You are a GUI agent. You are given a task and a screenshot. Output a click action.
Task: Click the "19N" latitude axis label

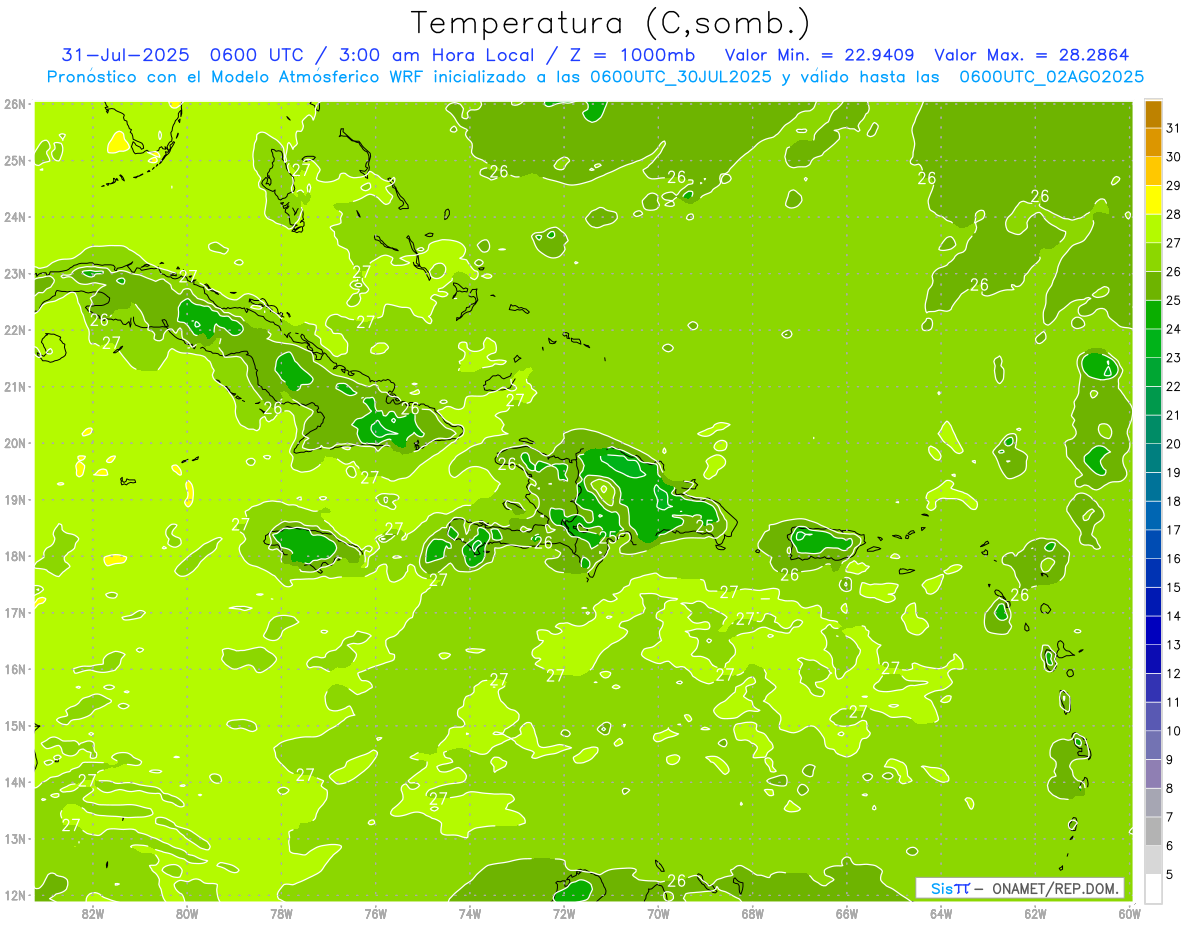(15, 499)
